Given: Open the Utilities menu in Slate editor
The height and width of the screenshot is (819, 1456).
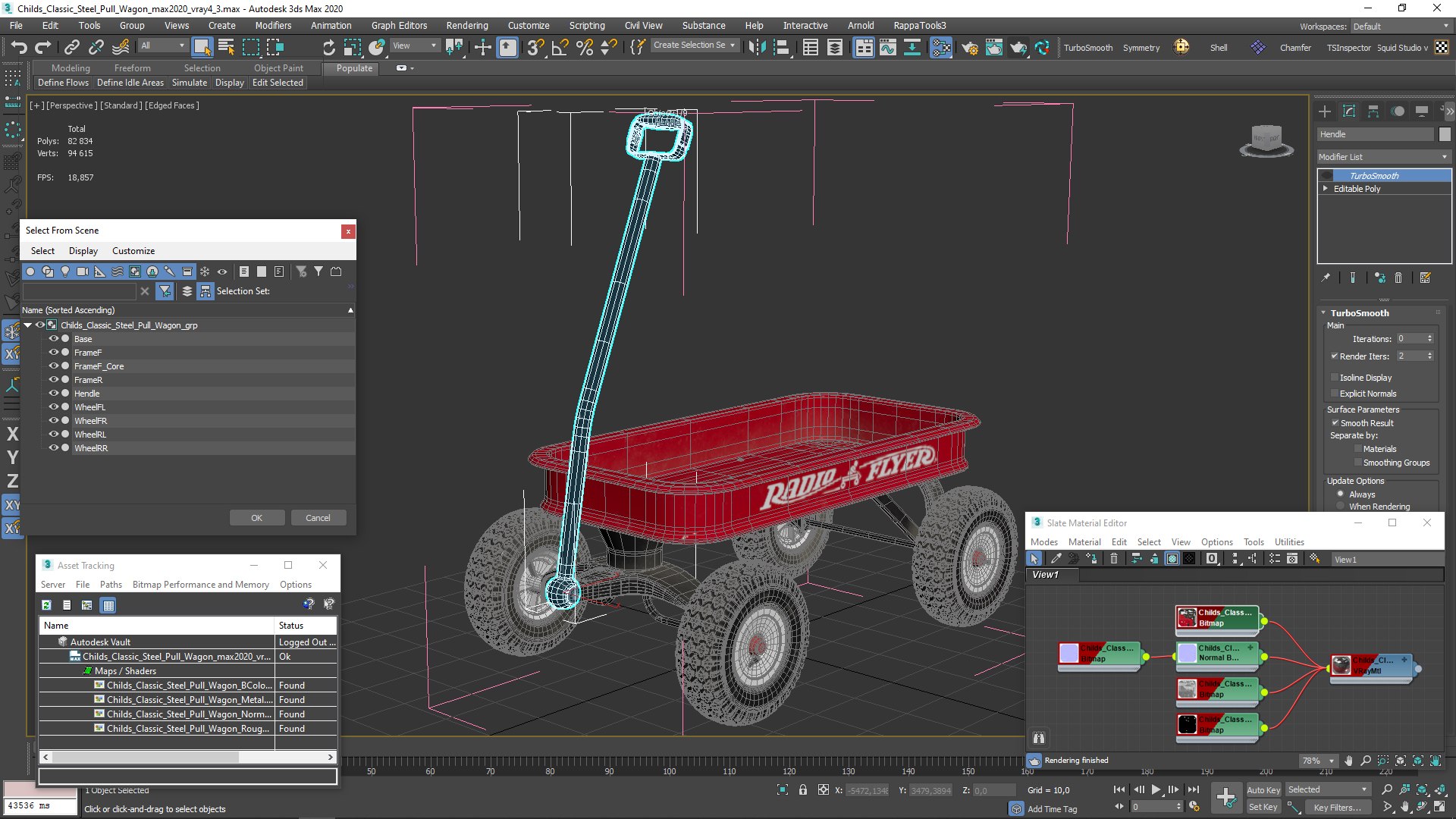Looking at the screenshot, I should 1289,542.
